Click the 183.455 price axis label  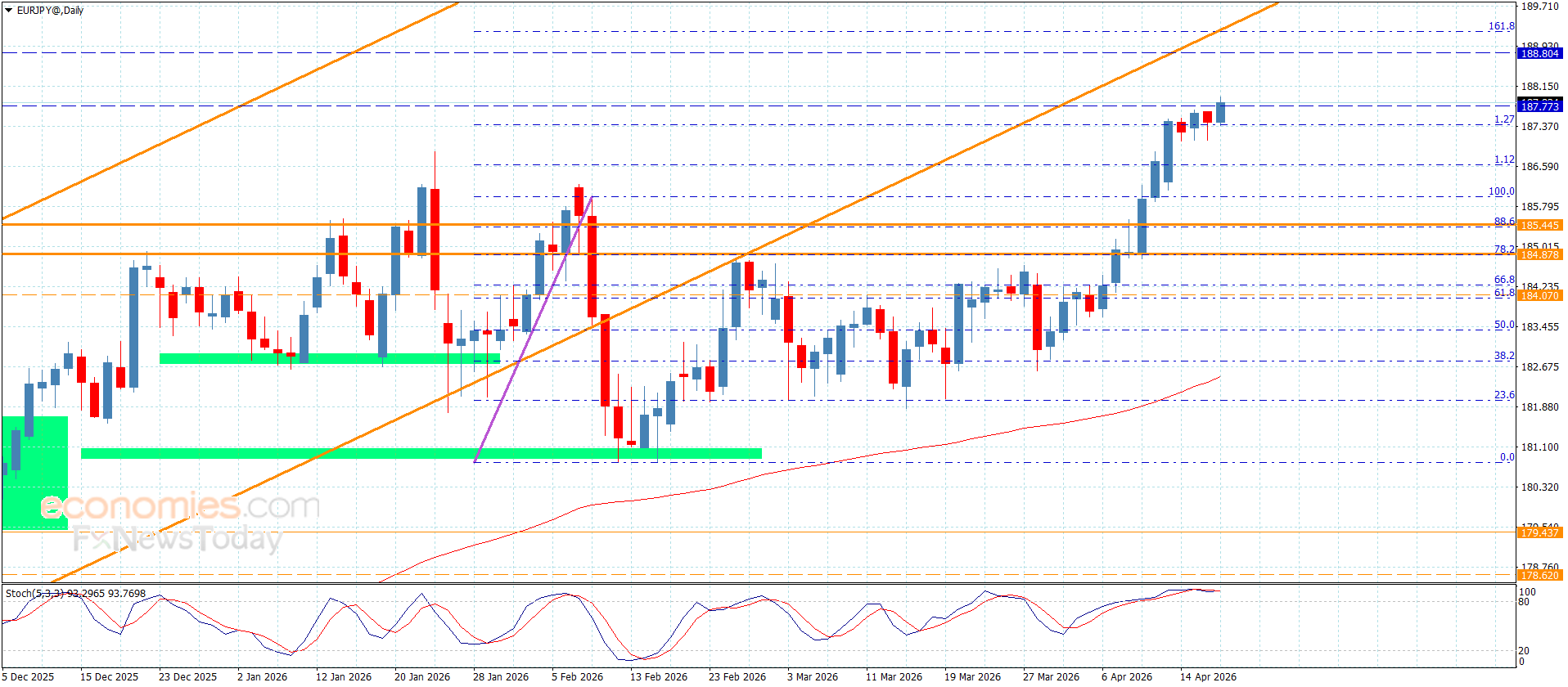click(1539, 327)
